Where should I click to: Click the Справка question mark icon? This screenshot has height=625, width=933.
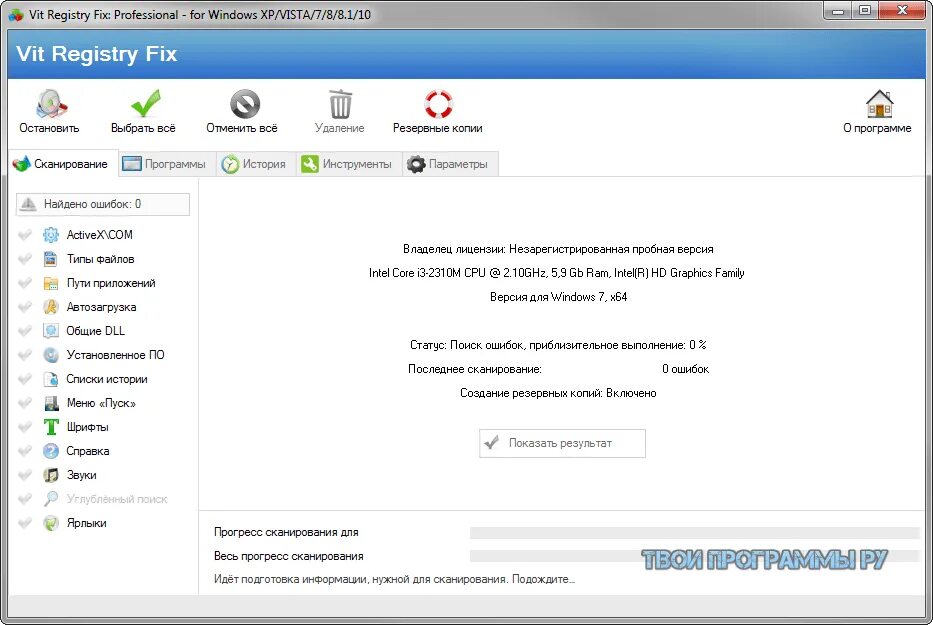51,451
